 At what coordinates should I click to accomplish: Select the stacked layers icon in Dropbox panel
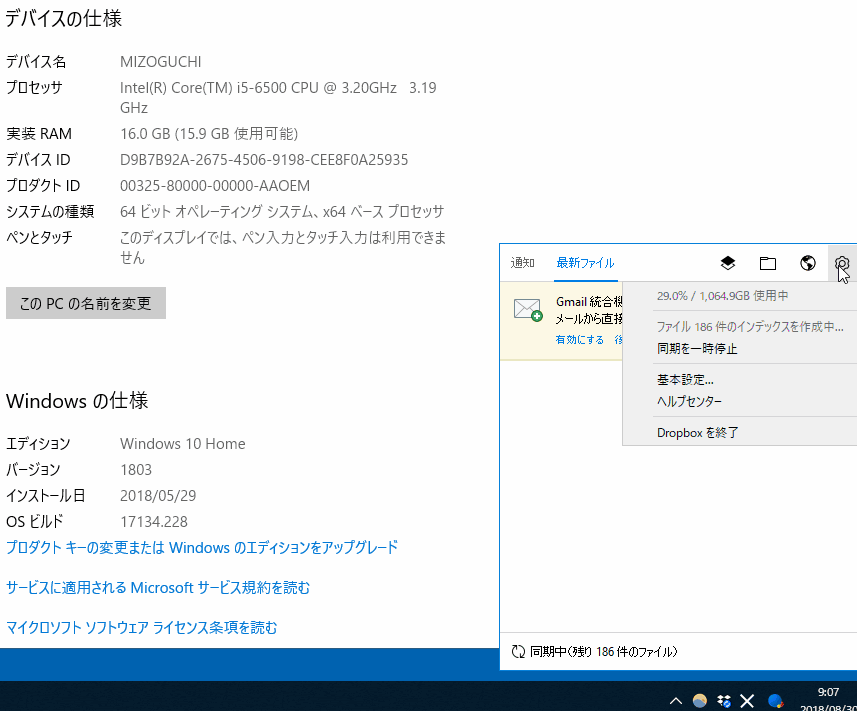[x=727, y=263]
